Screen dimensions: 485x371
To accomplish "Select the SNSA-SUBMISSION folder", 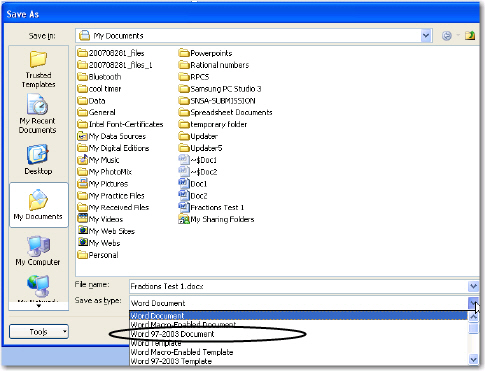I will (x=217, y=101).
